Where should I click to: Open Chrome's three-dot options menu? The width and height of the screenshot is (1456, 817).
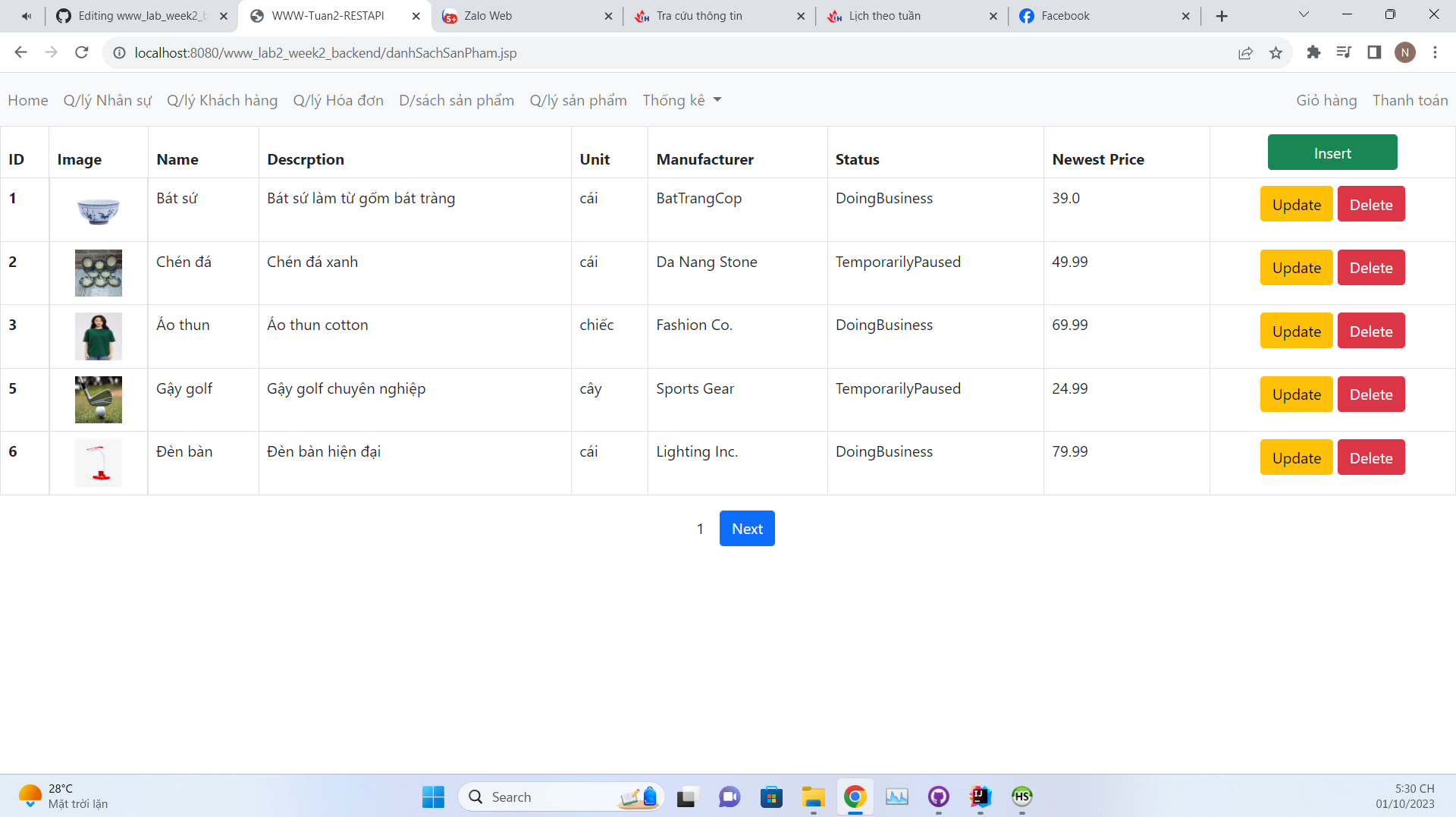pos(1435,52)
